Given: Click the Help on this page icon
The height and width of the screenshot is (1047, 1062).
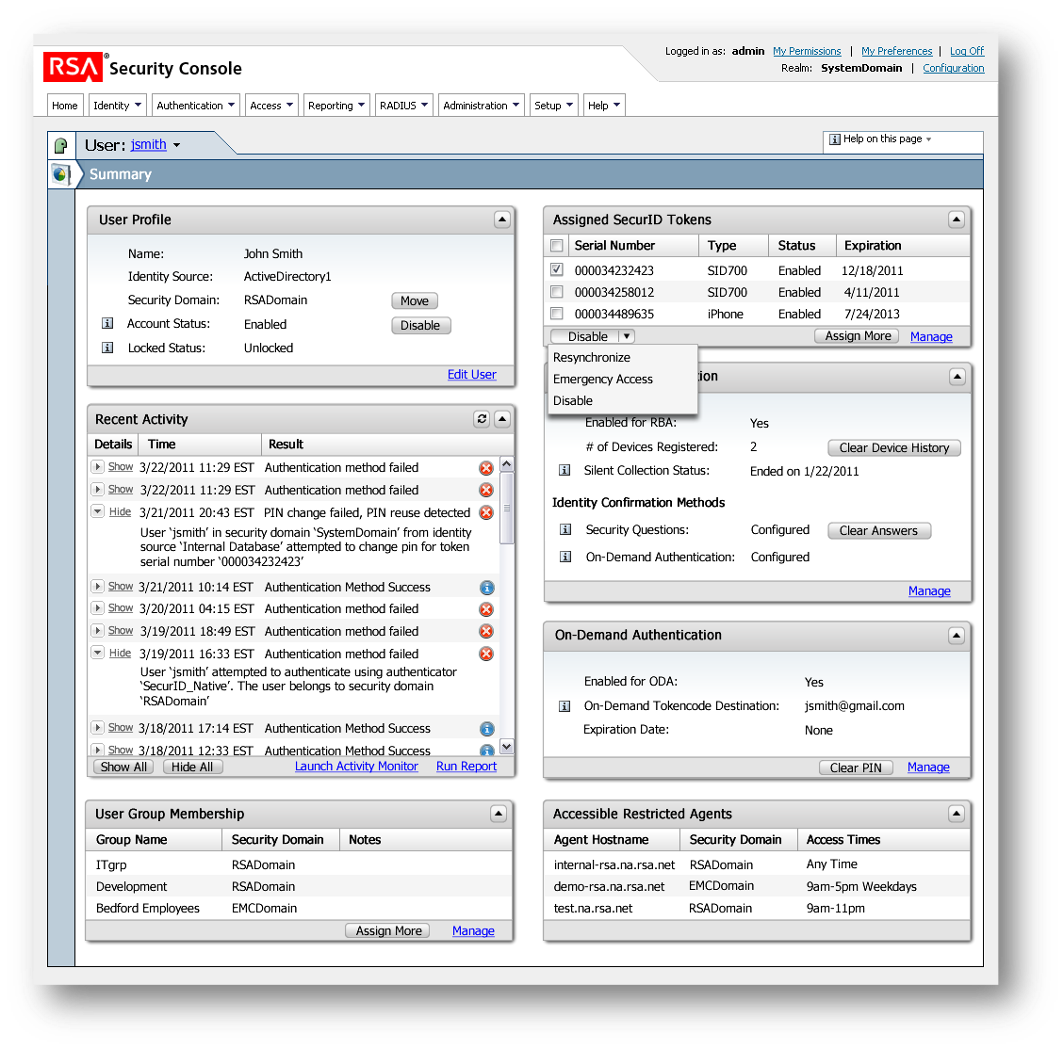Looking at the screenshot, I should [x=835, y=139].
